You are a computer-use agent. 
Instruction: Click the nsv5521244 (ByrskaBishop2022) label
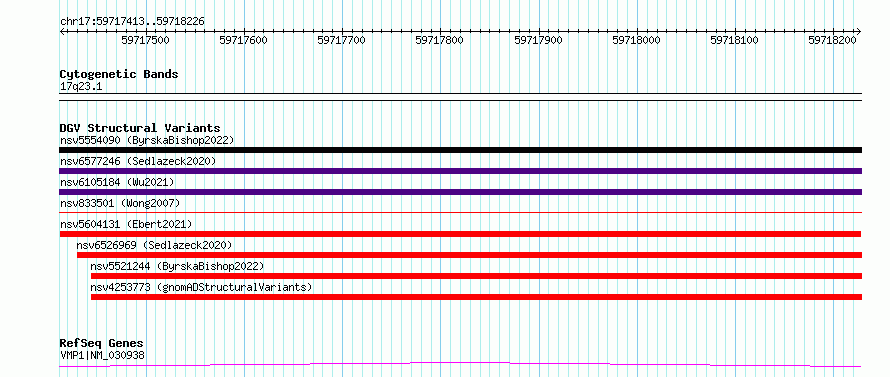[x=178, y=266]
